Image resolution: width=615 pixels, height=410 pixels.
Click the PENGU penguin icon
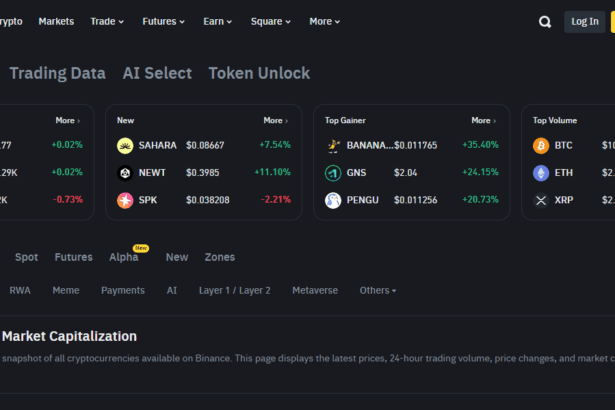333,200
